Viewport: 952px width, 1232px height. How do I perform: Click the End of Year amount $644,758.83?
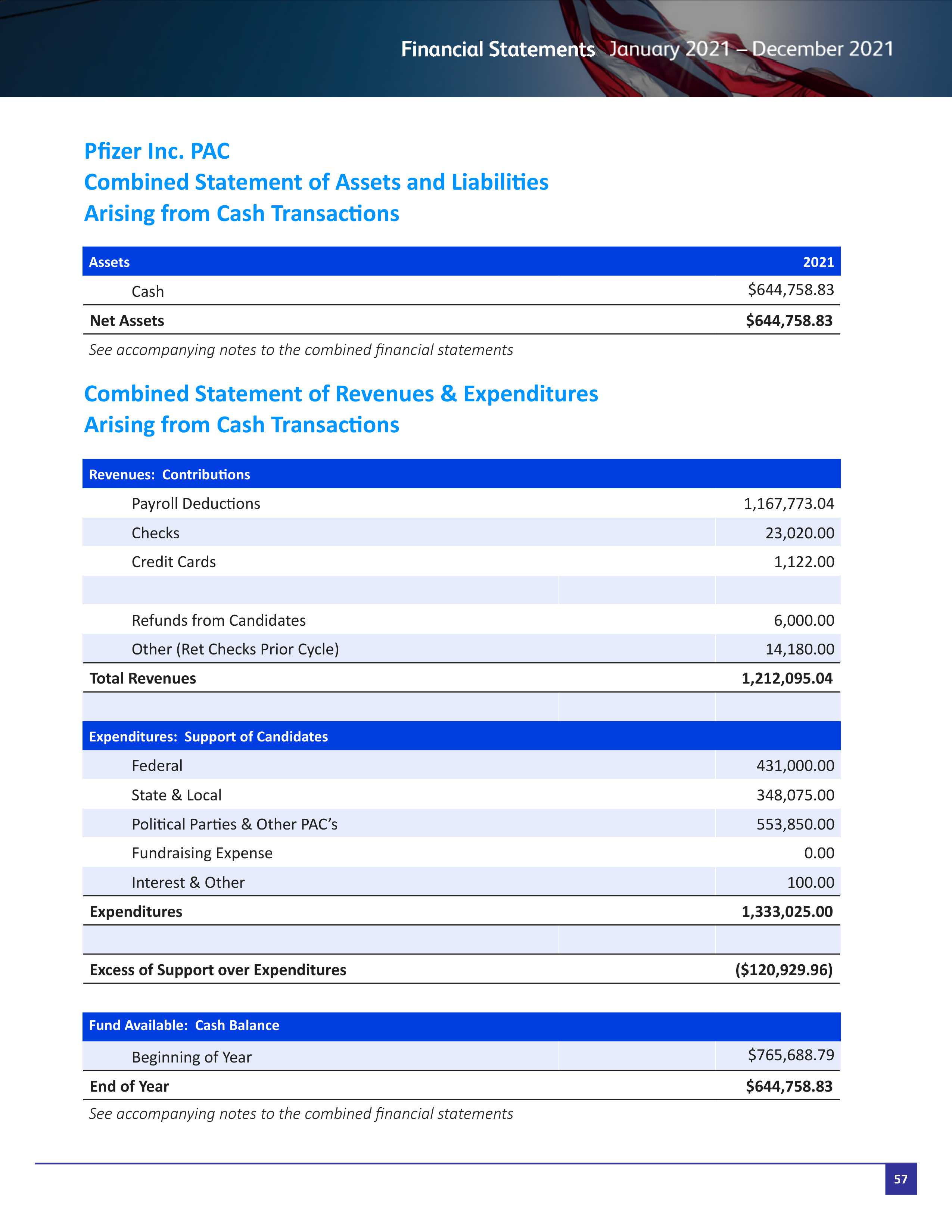(x=789, y=1087)
